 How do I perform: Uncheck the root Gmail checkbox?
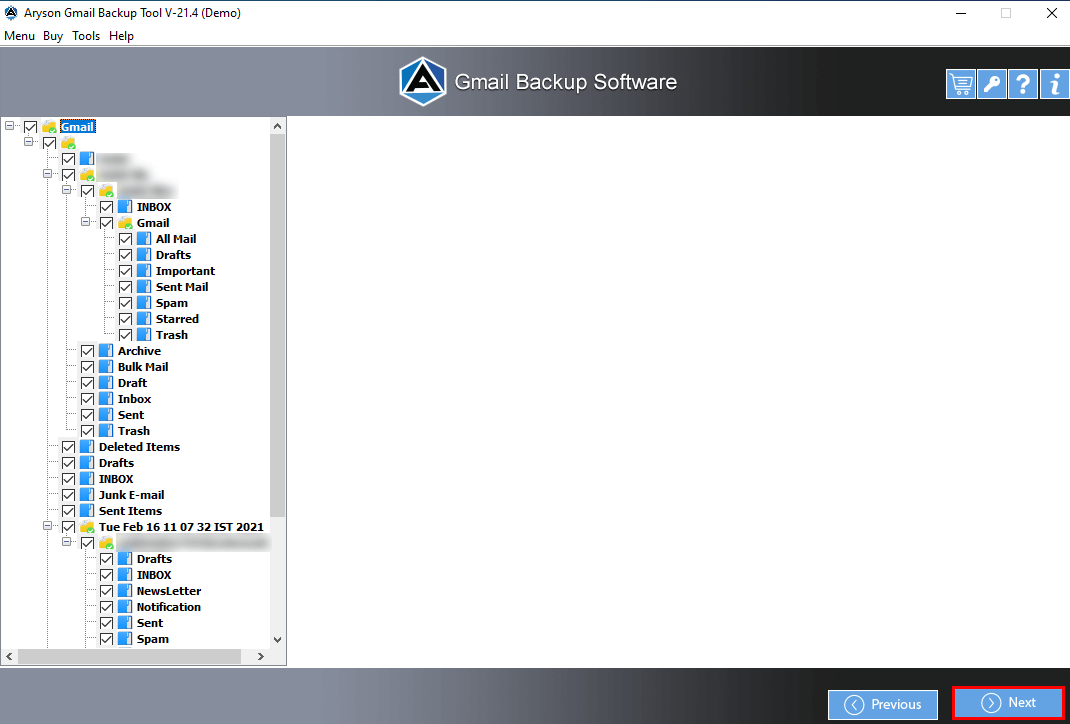pos(30,127)
